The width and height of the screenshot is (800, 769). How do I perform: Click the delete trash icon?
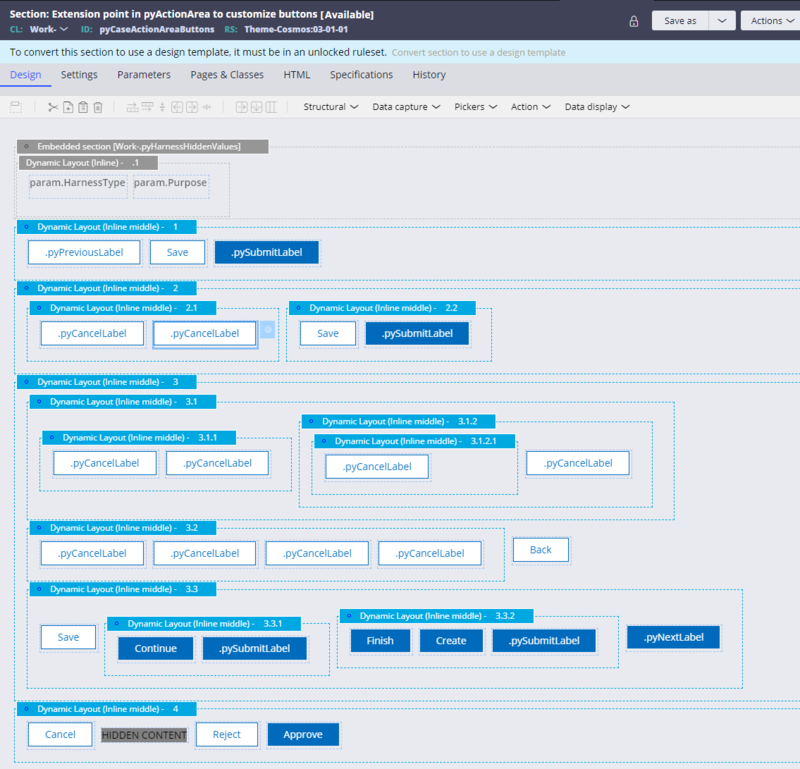click(x=98, y=107)
